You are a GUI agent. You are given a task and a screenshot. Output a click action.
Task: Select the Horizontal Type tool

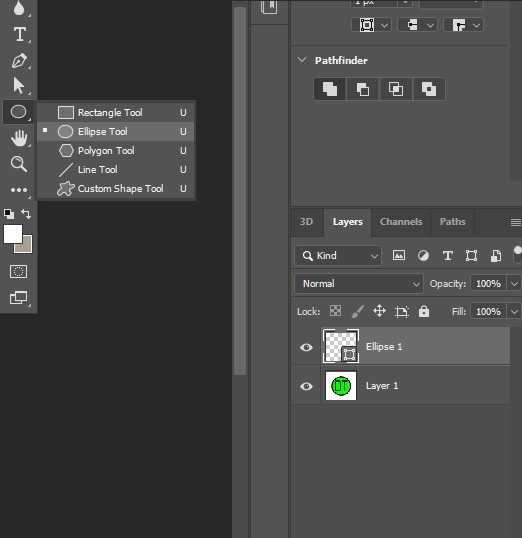[x=20, y=34]
